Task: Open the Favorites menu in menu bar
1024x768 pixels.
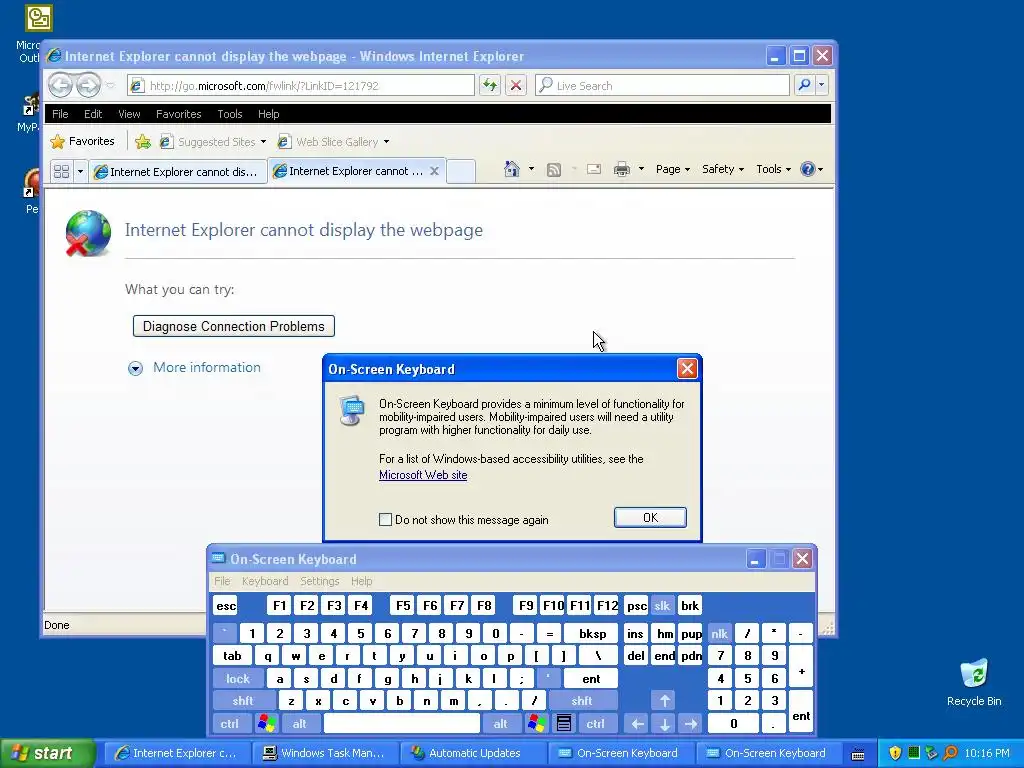Action: (178, 114)
